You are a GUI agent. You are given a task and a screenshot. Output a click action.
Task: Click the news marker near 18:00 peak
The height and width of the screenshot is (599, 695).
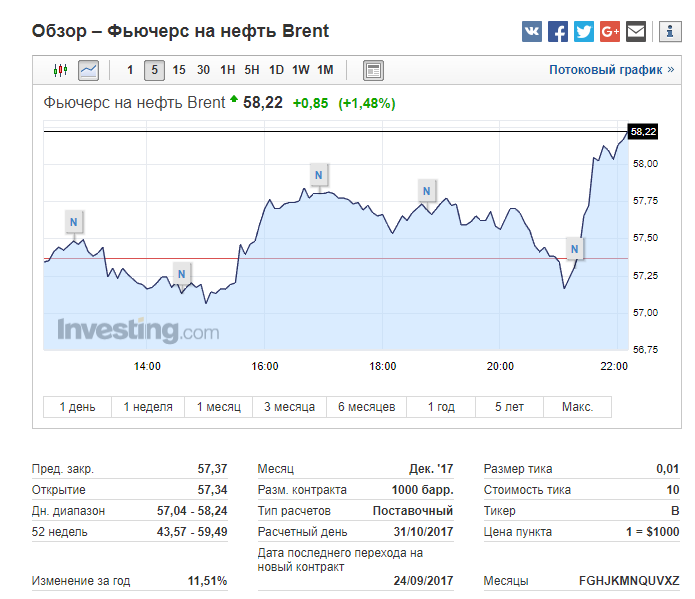click(x=427, y=190)
